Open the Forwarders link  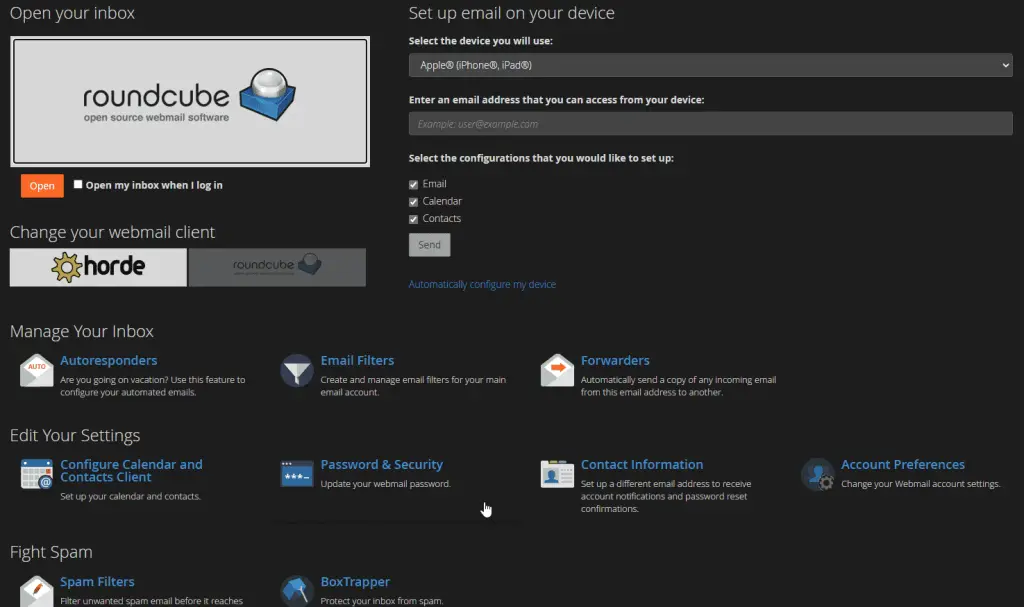pos(615,360)
